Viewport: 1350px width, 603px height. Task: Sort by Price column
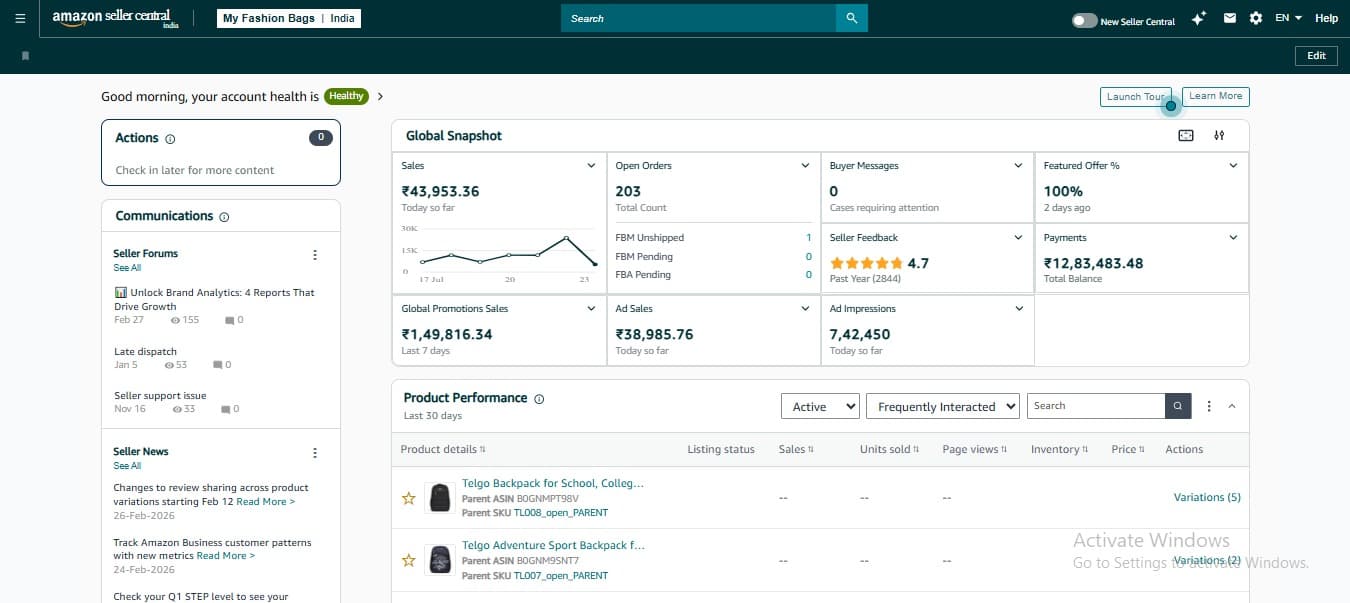pos(1128,450)
